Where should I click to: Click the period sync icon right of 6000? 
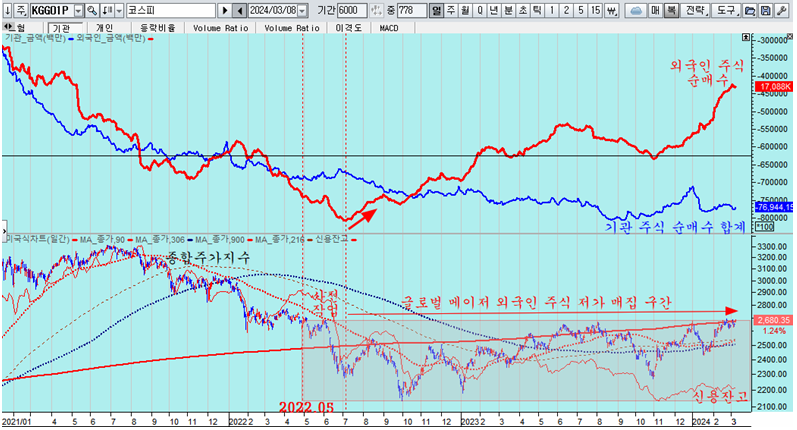click(374, 10)
